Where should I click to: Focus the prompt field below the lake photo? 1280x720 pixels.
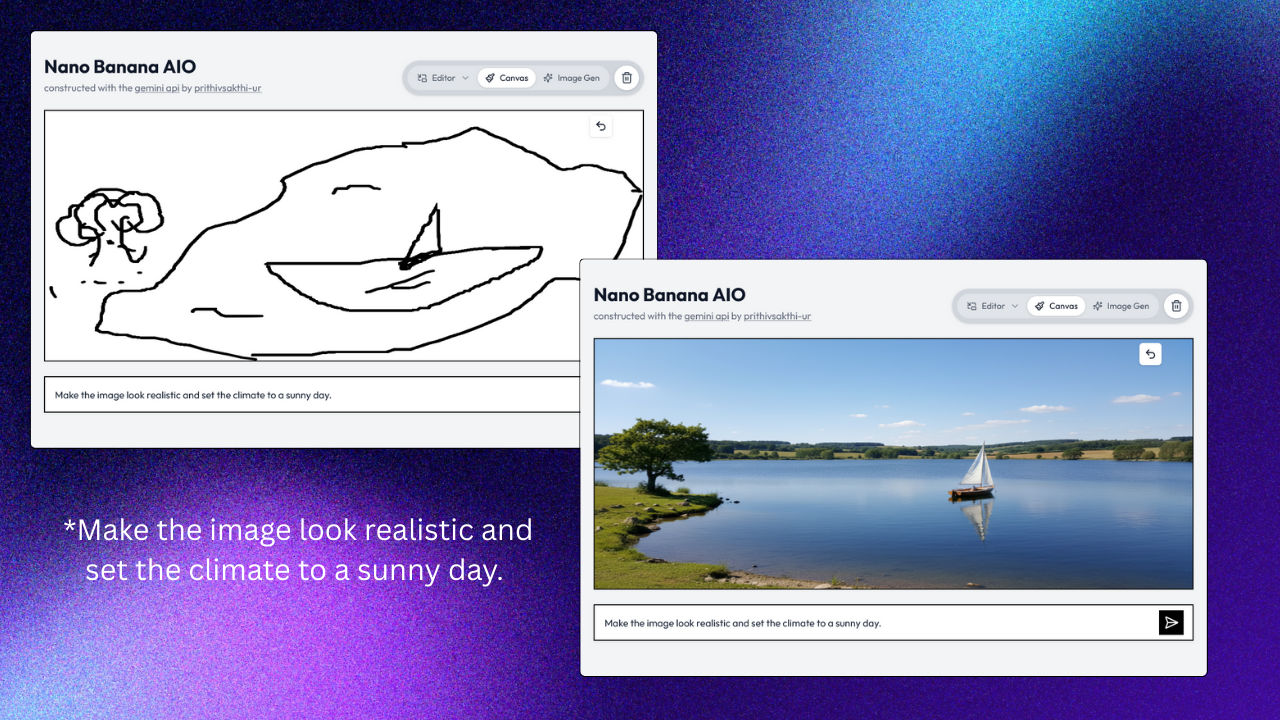(870, 623)
